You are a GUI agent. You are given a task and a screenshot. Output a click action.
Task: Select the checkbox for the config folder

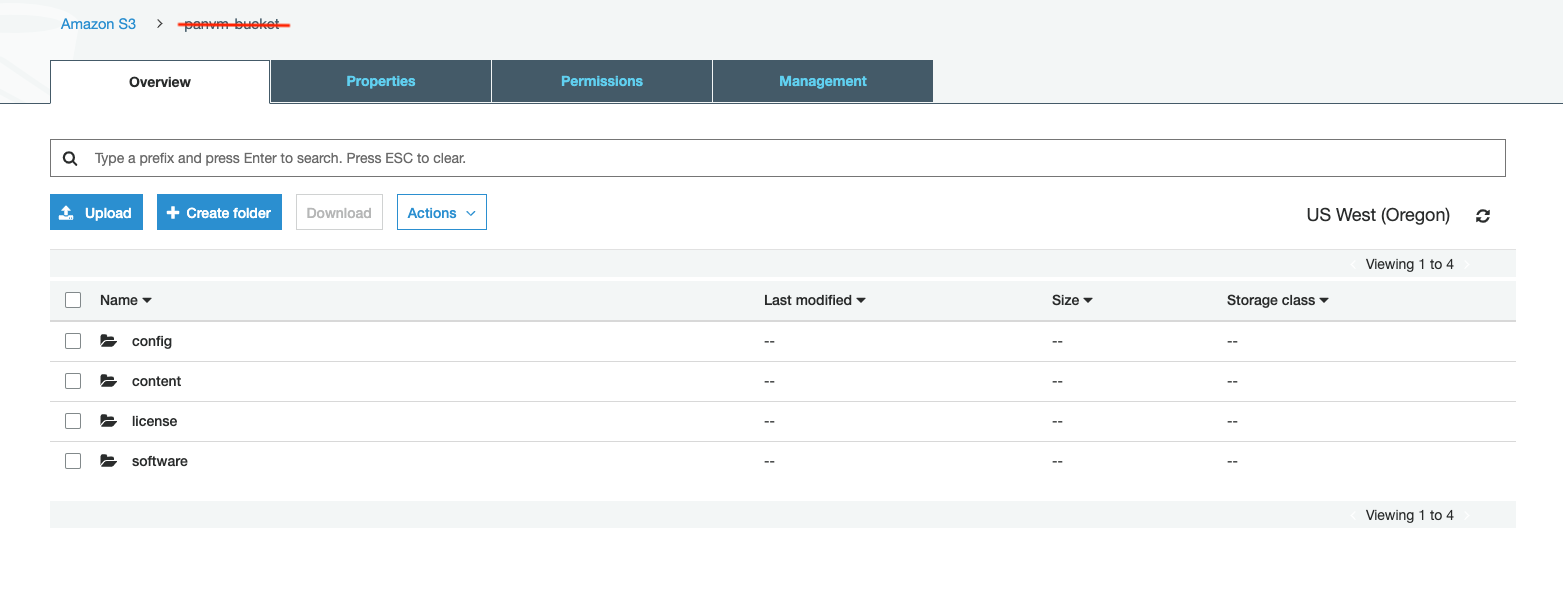[72, 340]
